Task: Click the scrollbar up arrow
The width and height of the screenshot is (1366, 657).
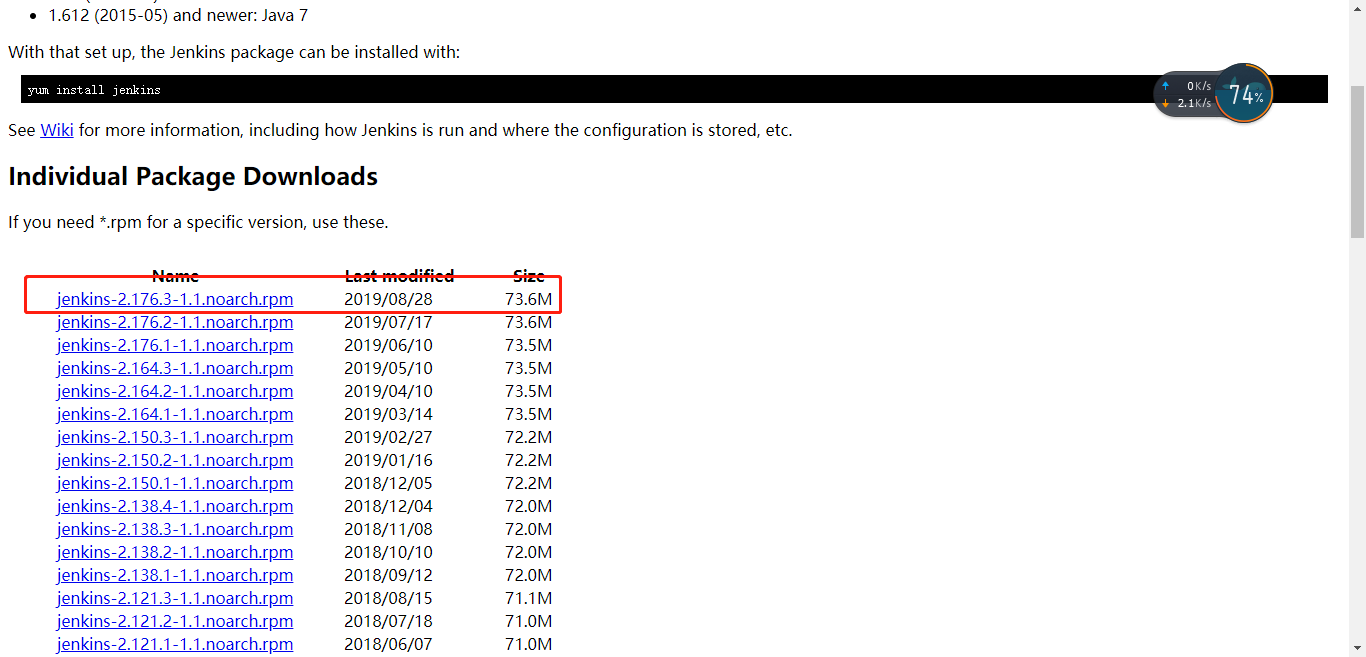Action: [1358, 8]
